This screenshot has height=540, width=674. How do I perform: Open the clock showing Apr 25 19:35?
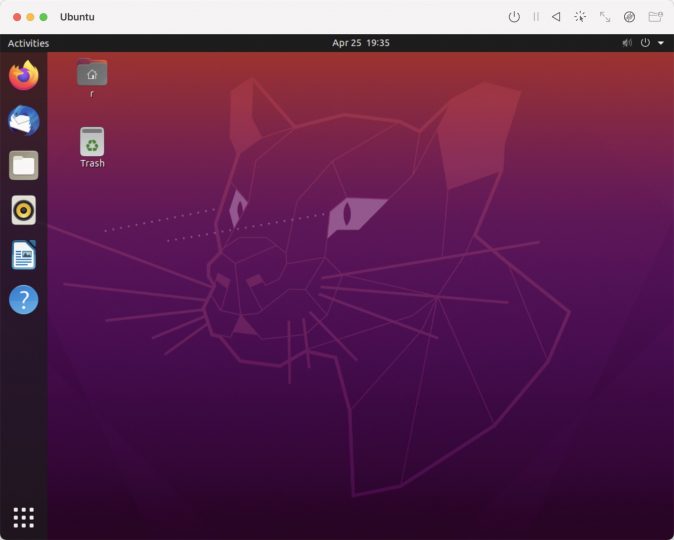click(x=361, y=43)
